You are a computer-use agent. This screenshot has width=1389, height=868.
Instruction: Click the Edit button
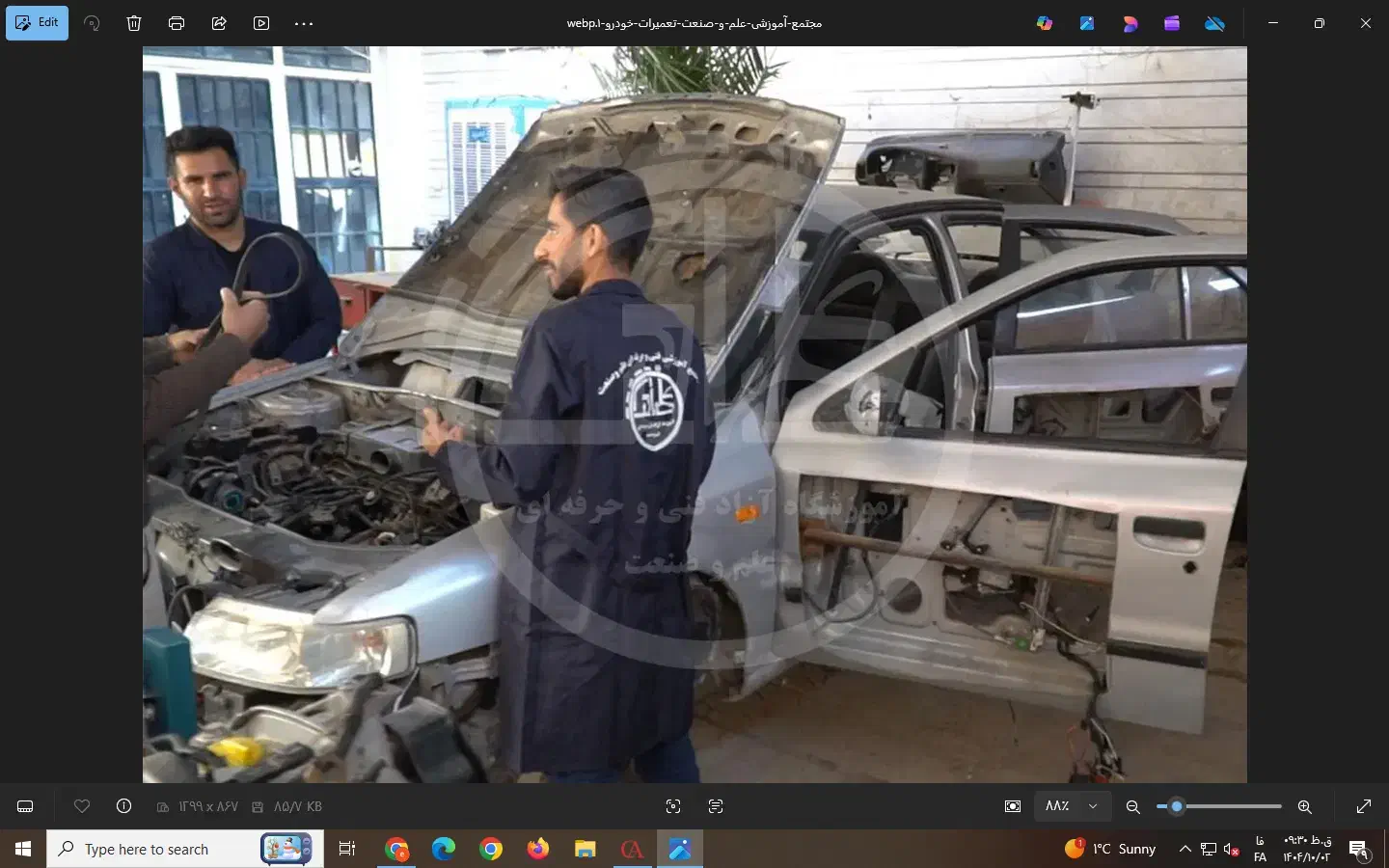click(37, 23)
